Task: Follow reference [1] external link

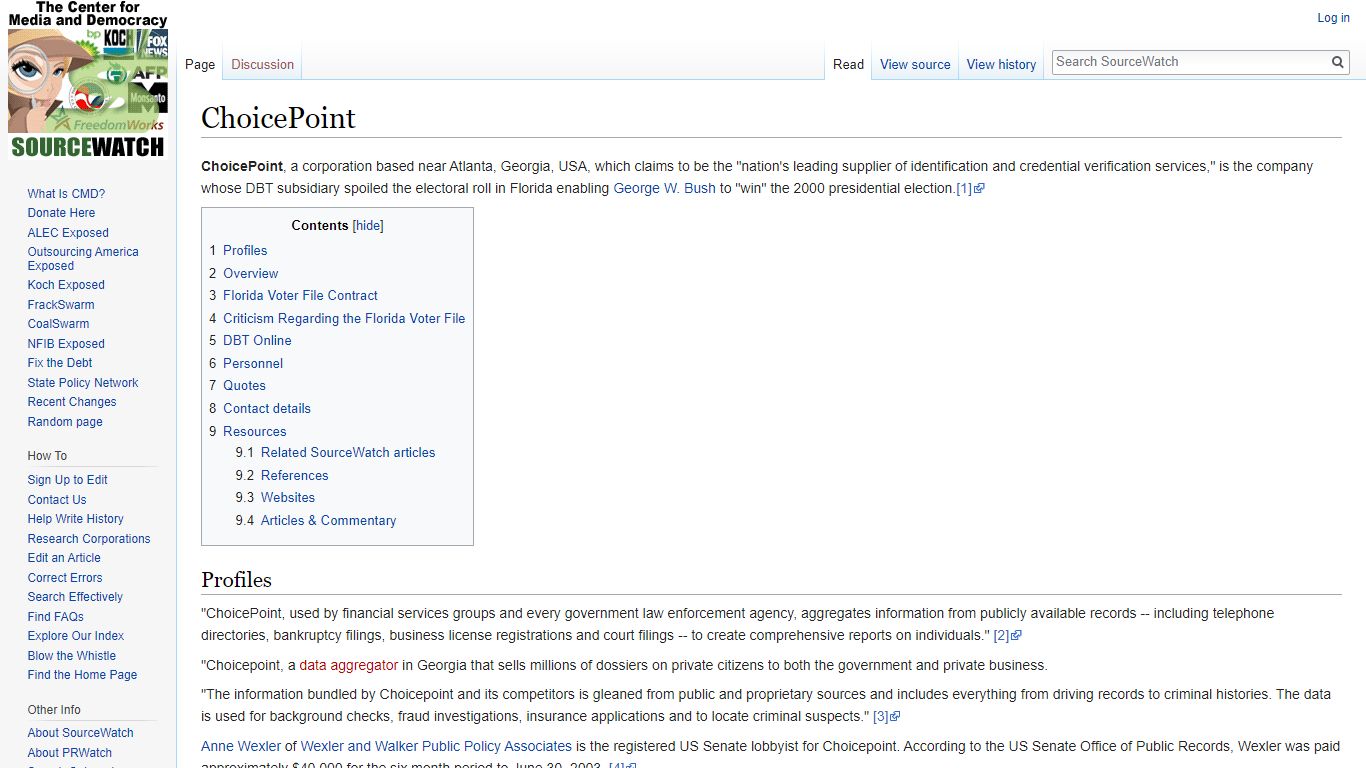Action: click(970, 188)
